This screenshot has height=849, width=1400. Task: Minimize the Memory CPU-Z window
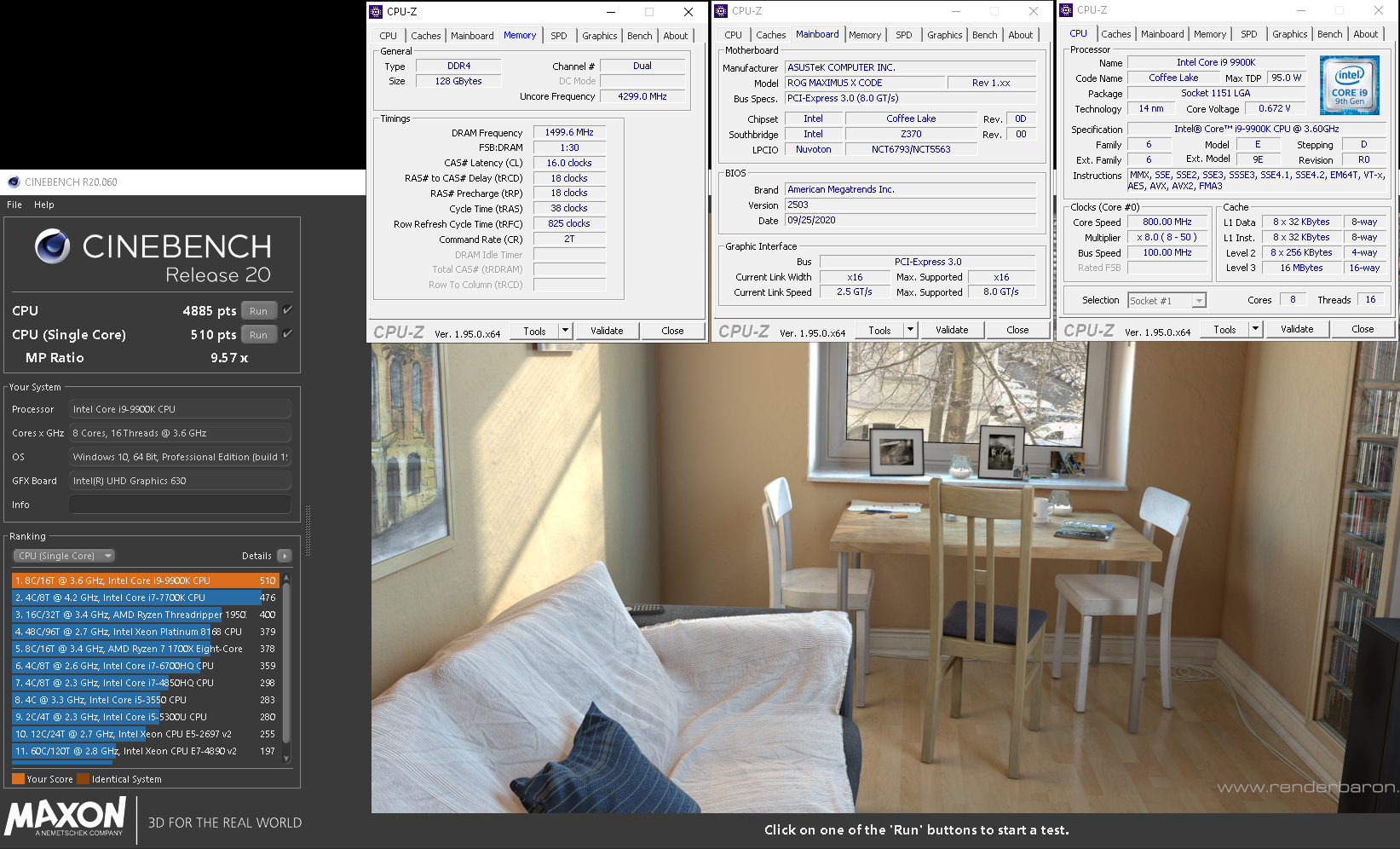pos(611,12)
